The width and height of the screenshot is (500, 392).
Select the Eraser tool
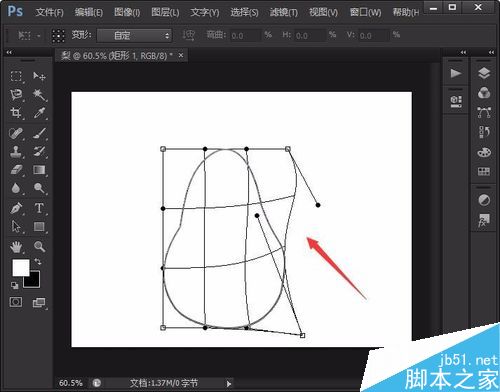pyautogui.click(x=16, y=170)
